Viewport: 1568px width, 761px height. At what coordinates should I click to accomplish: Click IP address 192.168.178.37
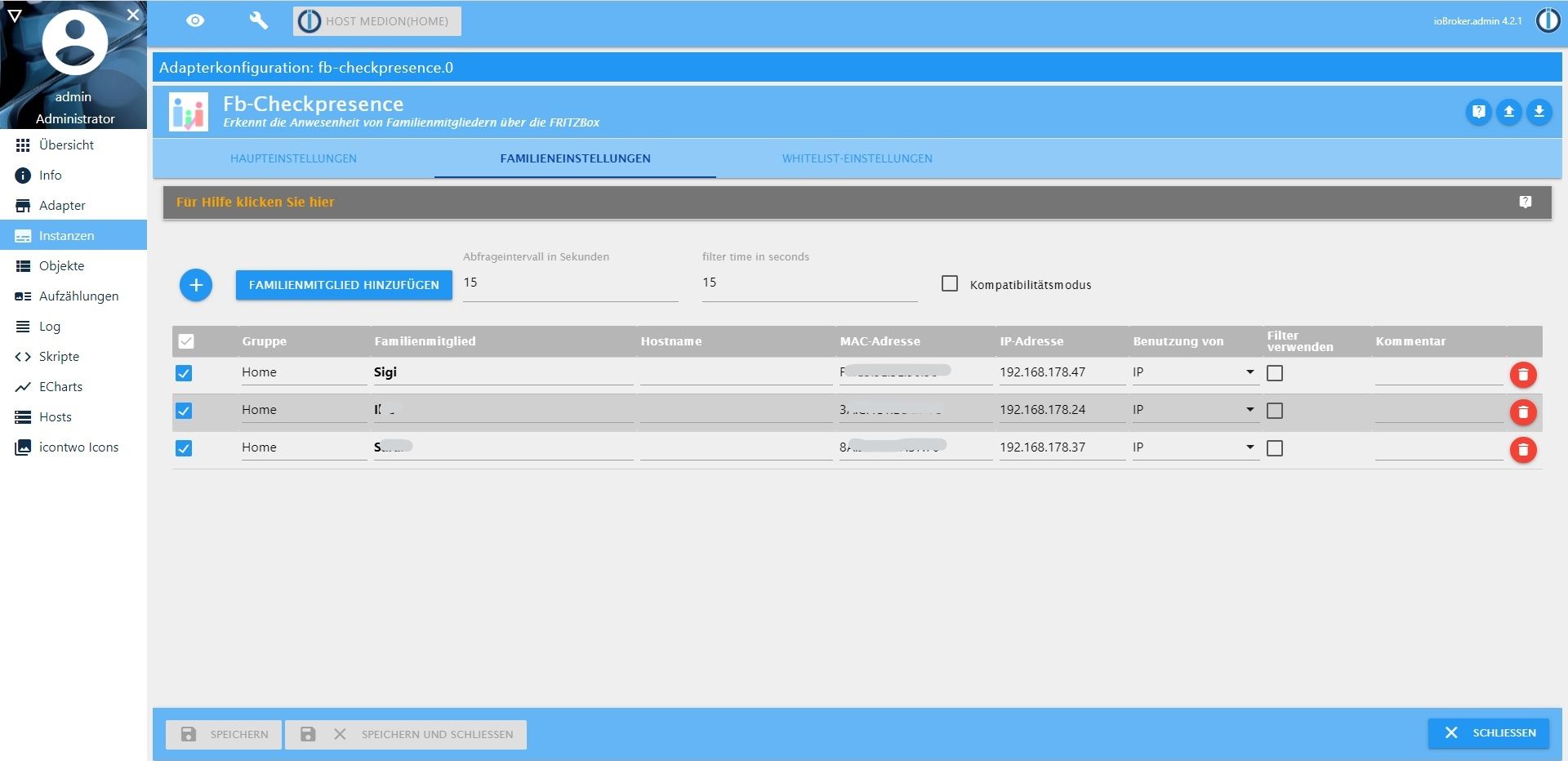pyautogui.click(x=1062, y=447)
